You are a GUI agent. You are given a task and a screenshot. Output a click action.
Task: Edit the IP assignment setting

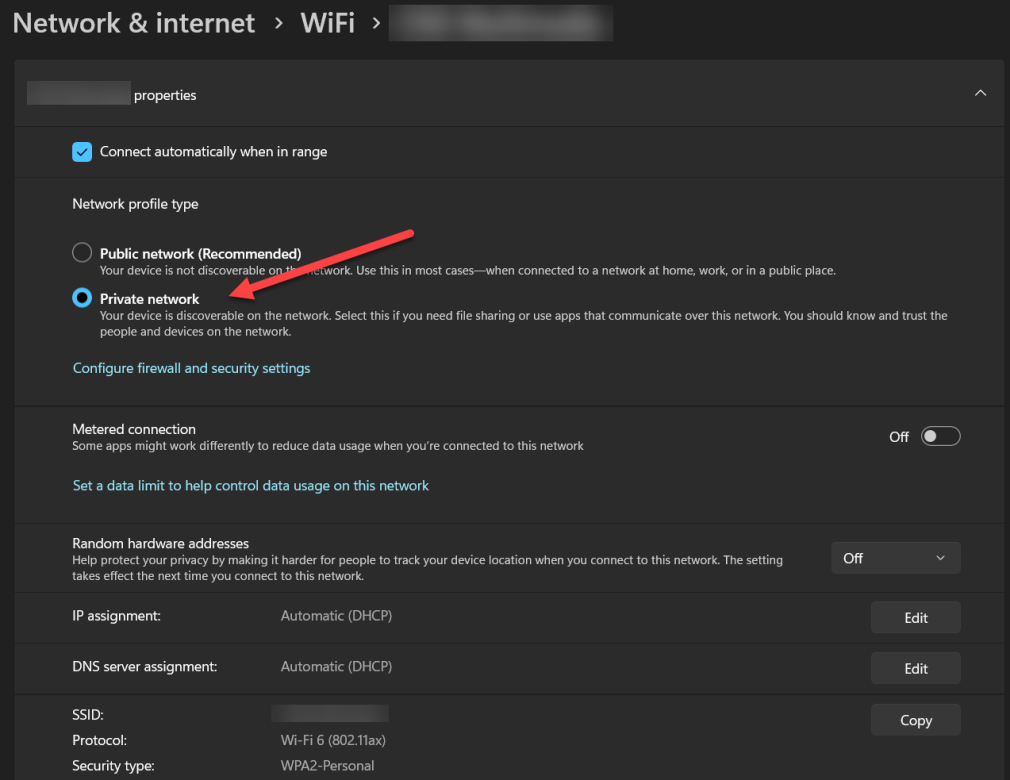coord(915,617)
